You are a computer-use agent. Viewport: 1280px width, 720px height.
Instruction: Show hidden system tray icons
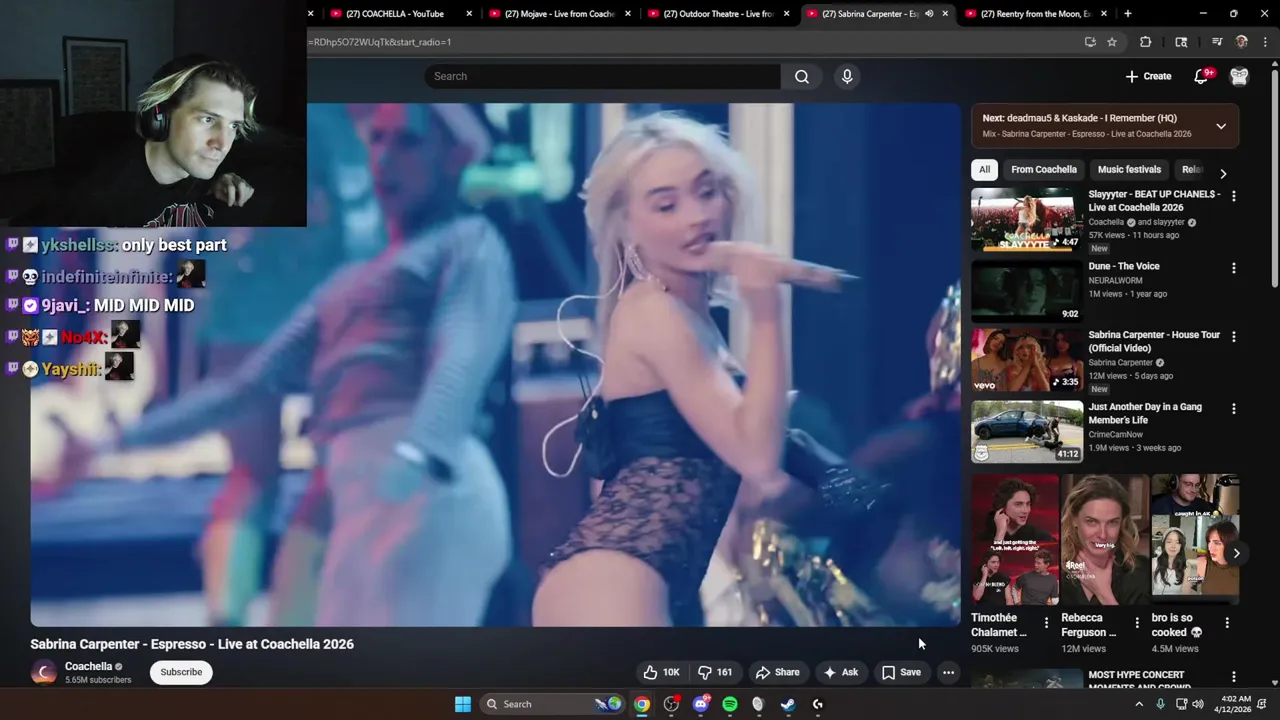(1138, 704)
